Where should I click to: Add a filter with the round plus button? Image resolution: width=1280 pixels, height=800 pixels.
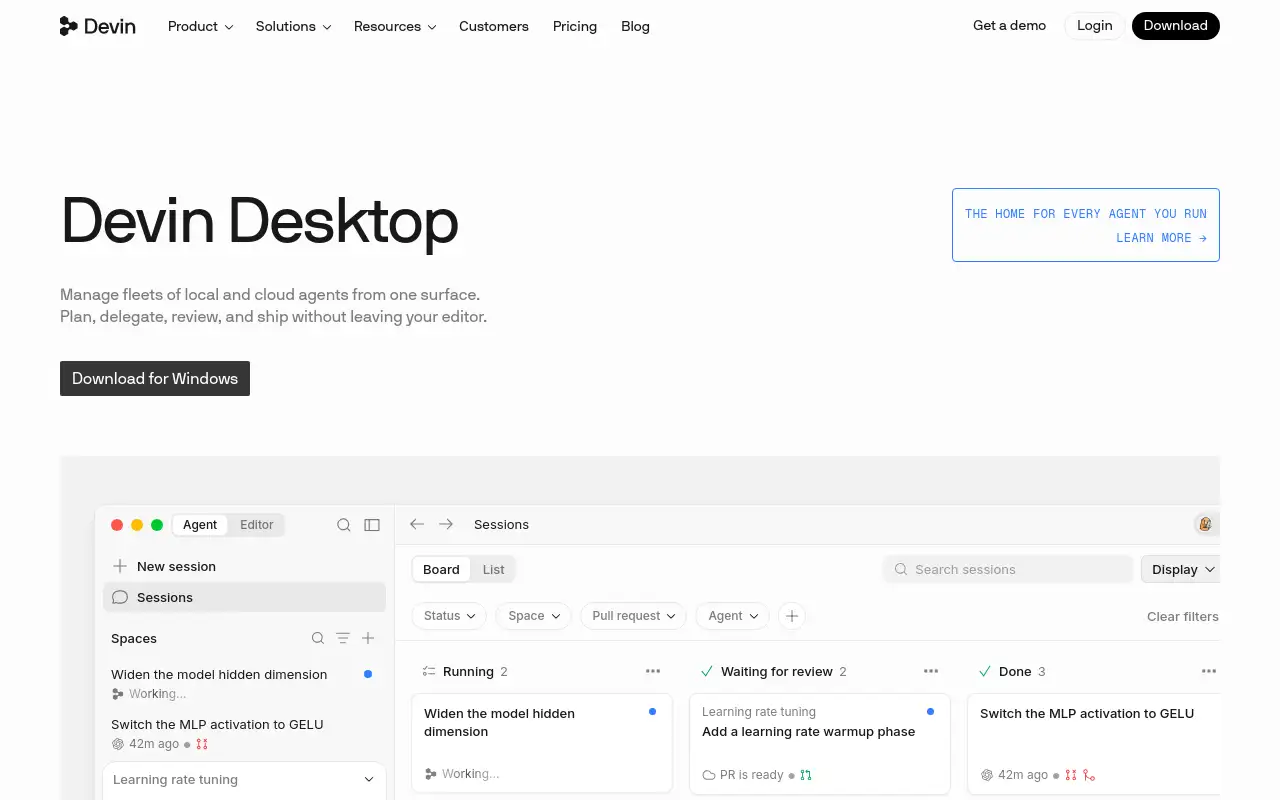(x=792, y=616)
